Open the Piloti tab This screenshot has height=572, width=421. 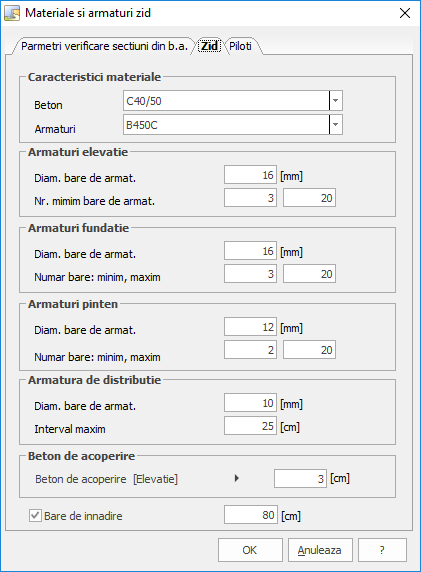coord(240,46)
